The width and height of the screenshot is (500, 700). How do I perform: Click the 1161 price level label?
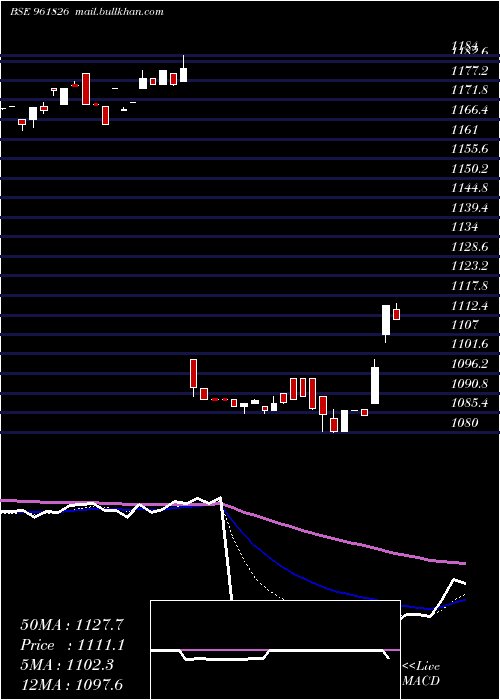pyautogui.click(x=464, y=129)
